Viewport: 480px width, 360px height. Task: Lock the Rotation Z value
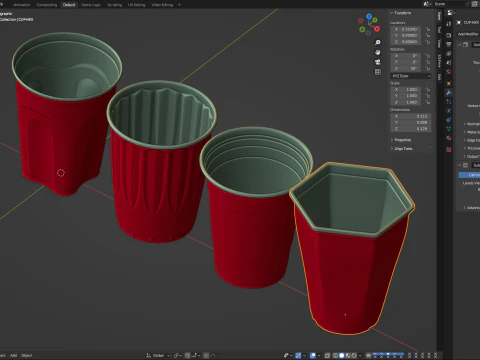[x=428, y=68]
